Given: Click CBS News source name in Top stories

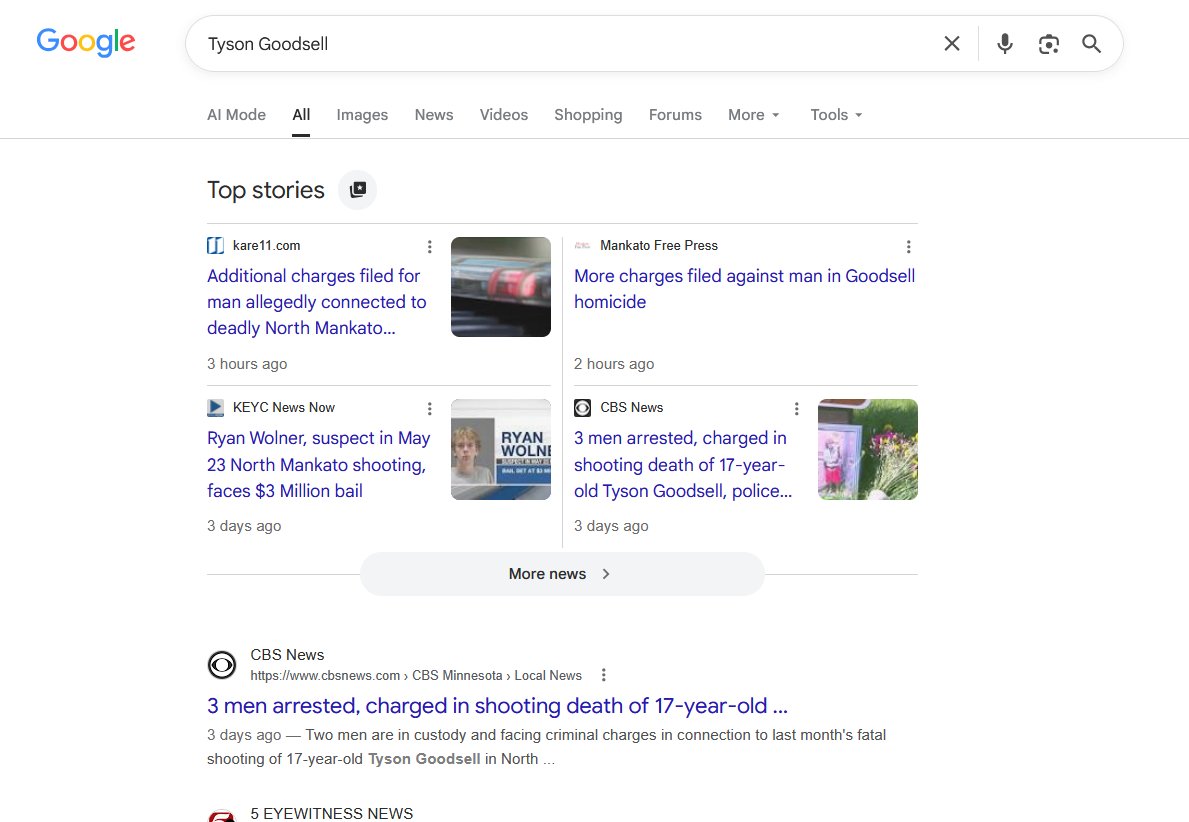Looking at the screenshot, I should pos(632,408).
